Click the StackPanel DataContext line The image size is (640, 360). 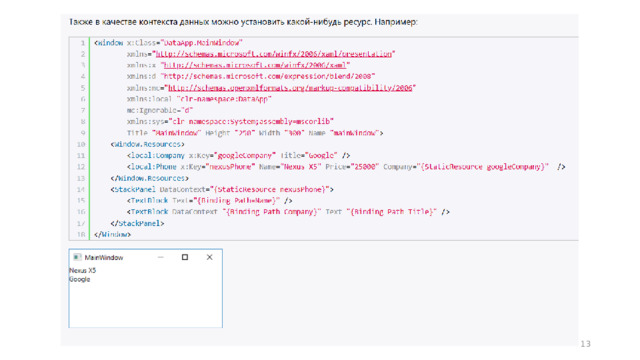tap(222, 189)
